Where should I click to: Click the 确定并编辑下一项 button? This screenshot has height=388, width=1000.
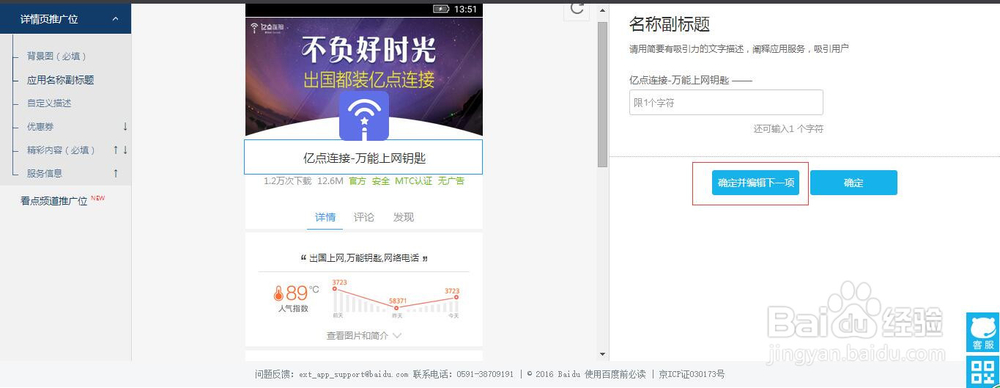(756, 183)
